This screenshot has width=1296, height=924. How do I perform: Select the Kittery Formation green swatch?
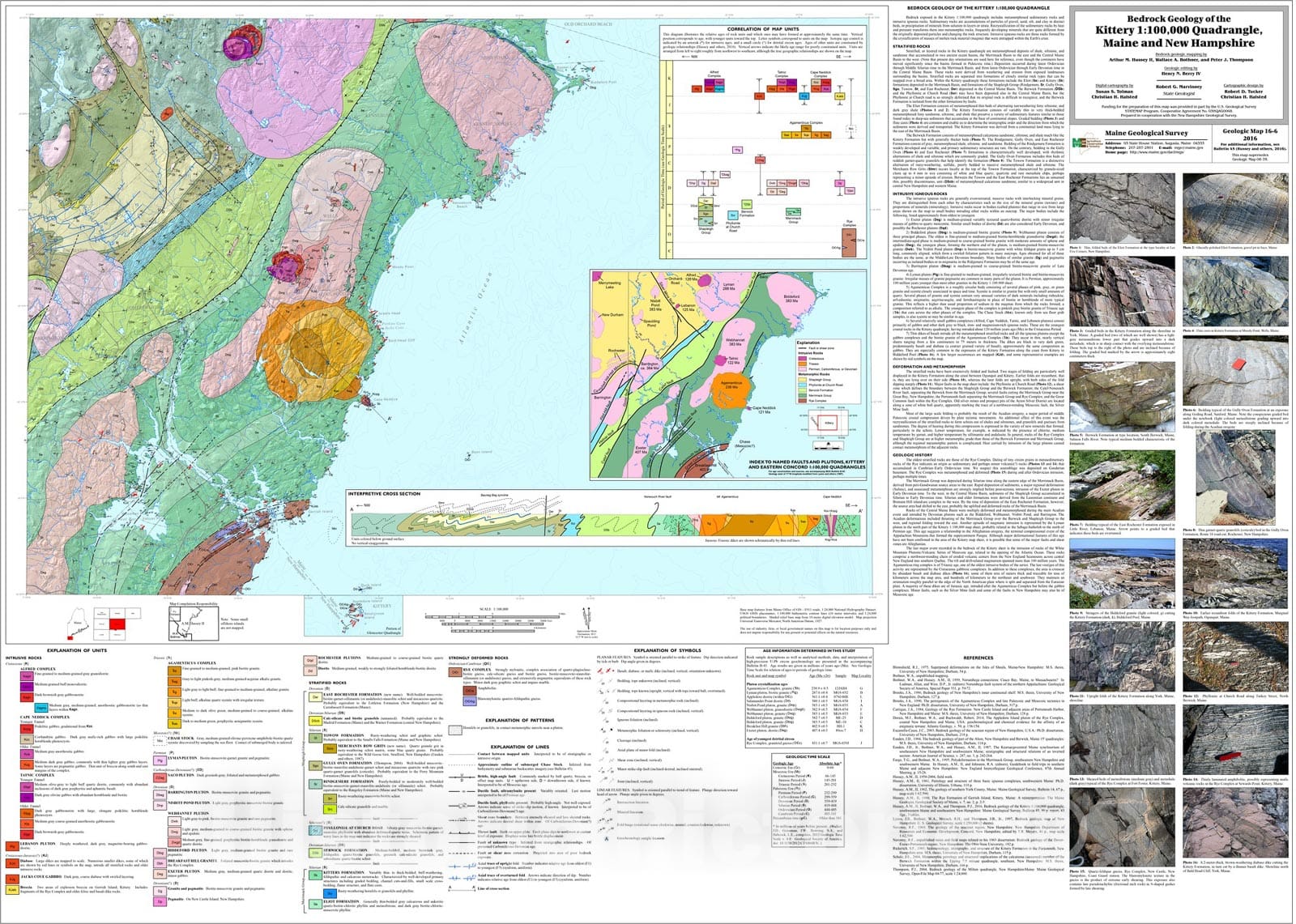coord(315,875)
